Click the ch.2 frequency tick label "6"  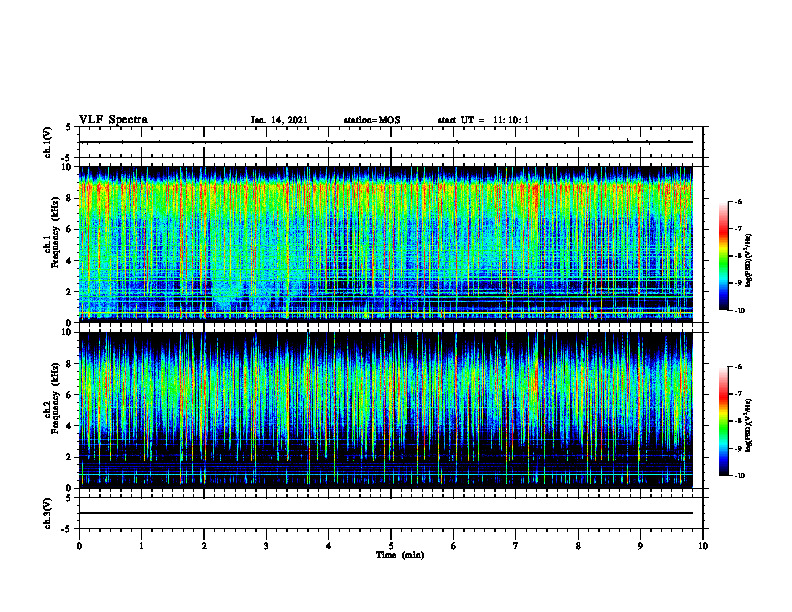(x=71, y=395)
